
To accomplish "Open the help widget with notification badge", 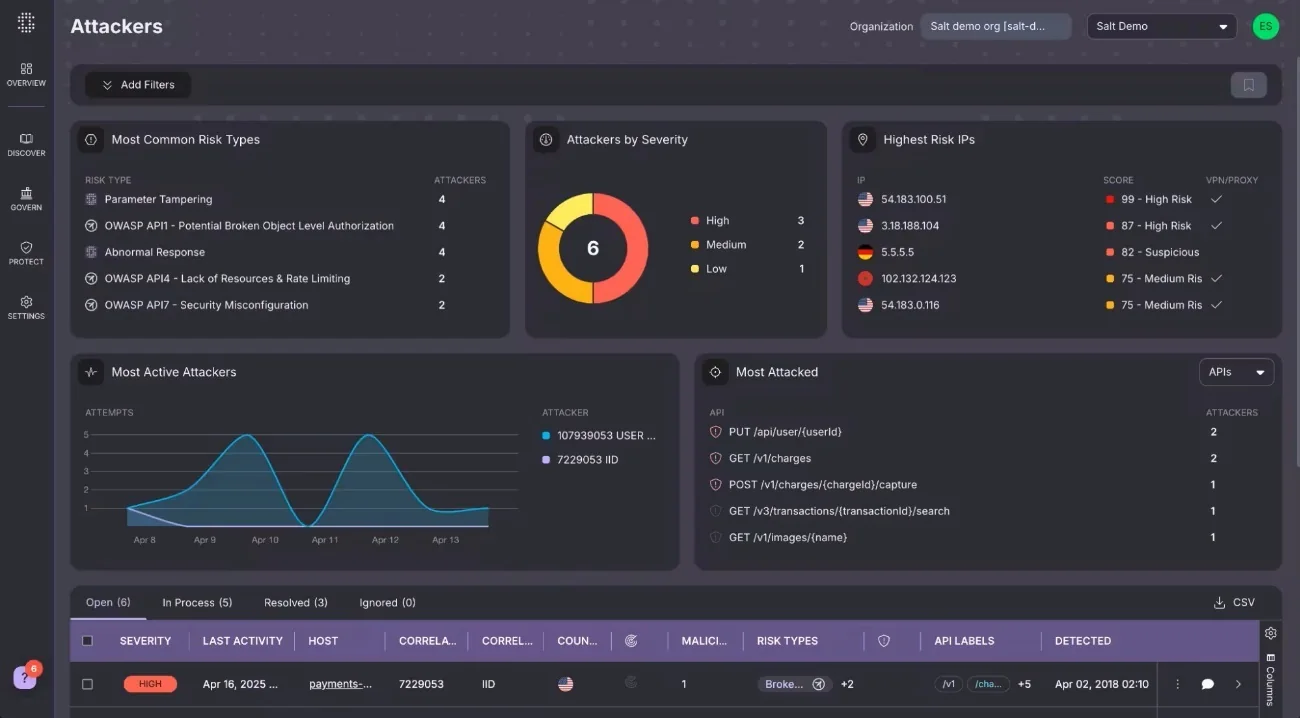I will pyautogui.click(x=26, y=677).
